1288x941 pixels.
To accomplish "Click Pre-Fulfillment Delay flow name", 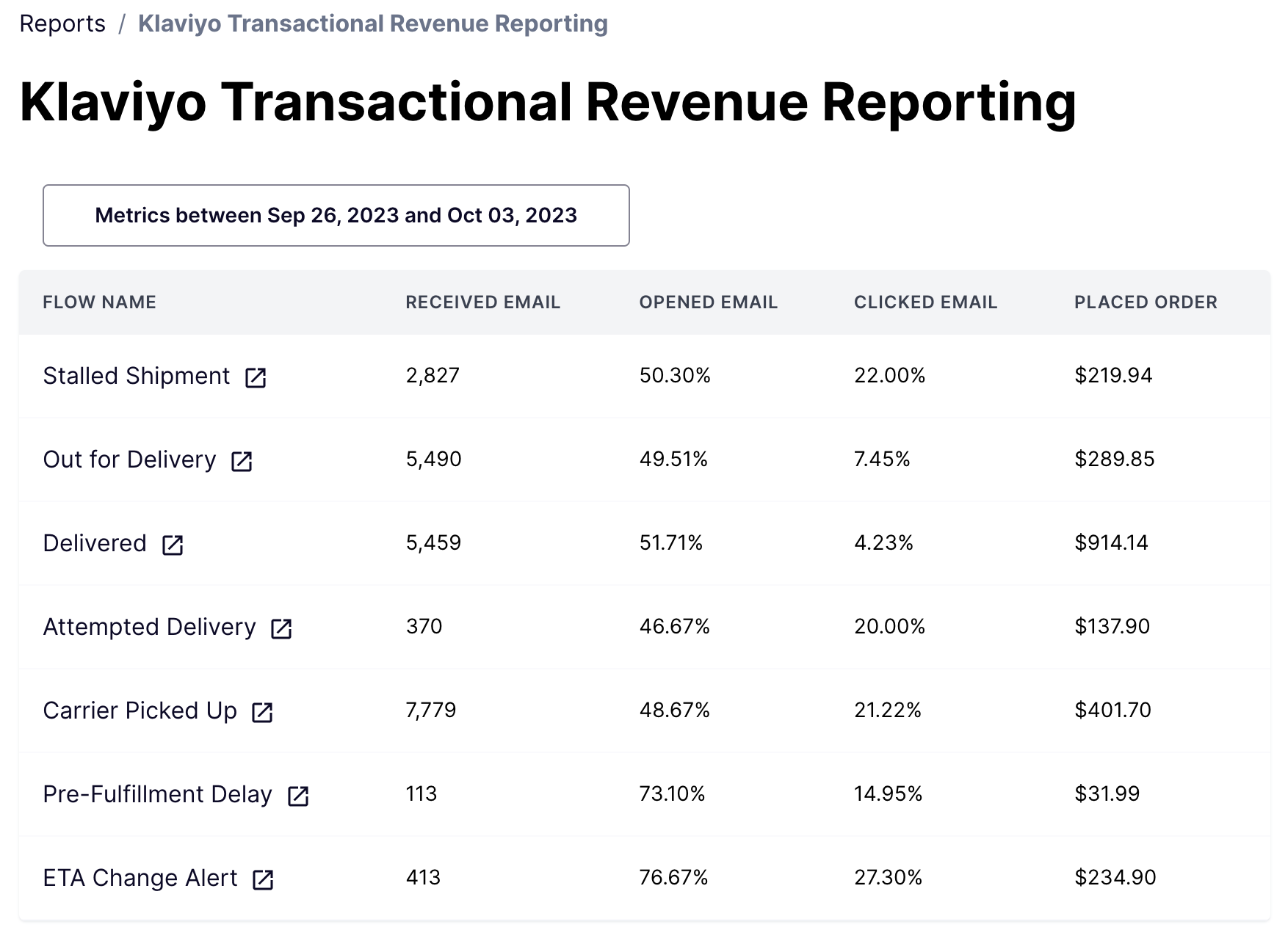I will click(x=158, y=794).
